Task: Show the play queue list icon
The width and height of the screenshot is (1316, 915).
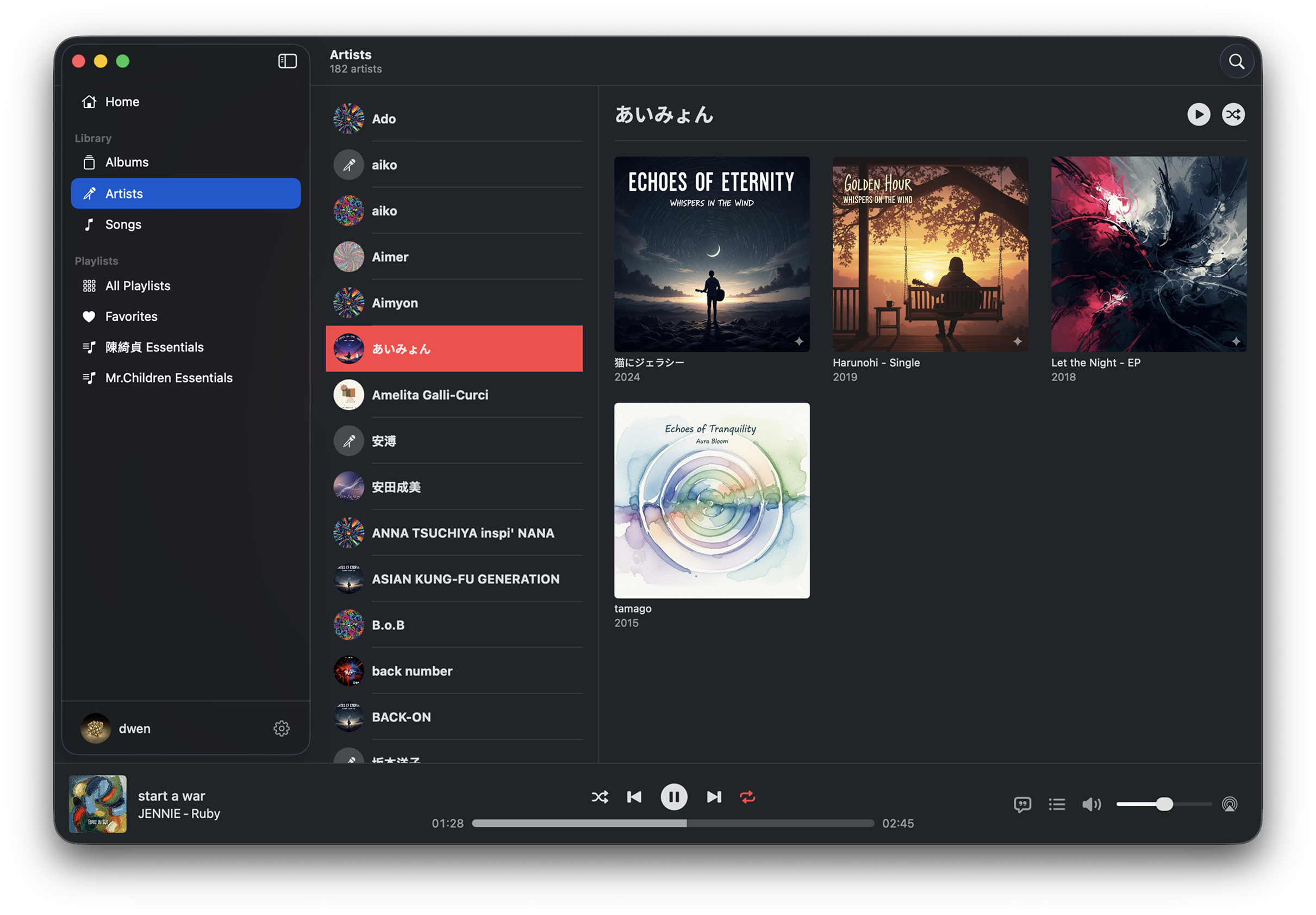Action: [x=1056, y=804]
